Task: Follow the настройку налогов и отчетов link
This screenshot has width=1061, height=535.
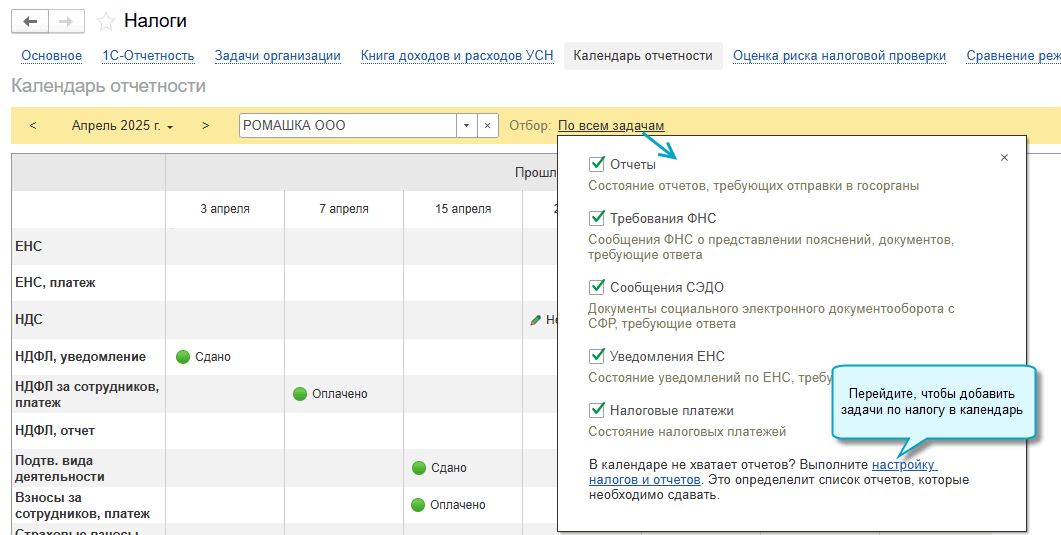Action: (x=904, y=465)
